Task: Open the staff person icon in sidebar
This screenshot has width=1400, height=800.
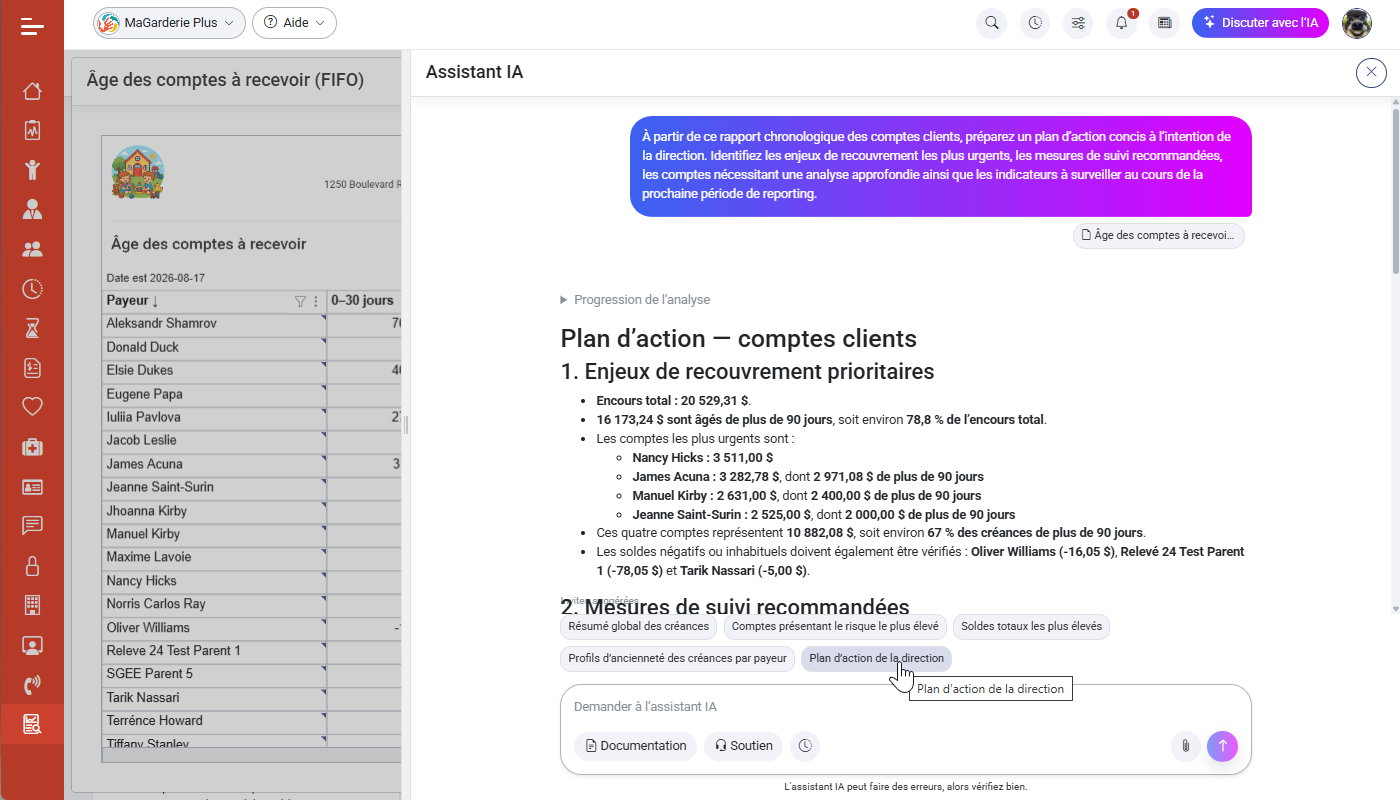Action: click(32, 209)
